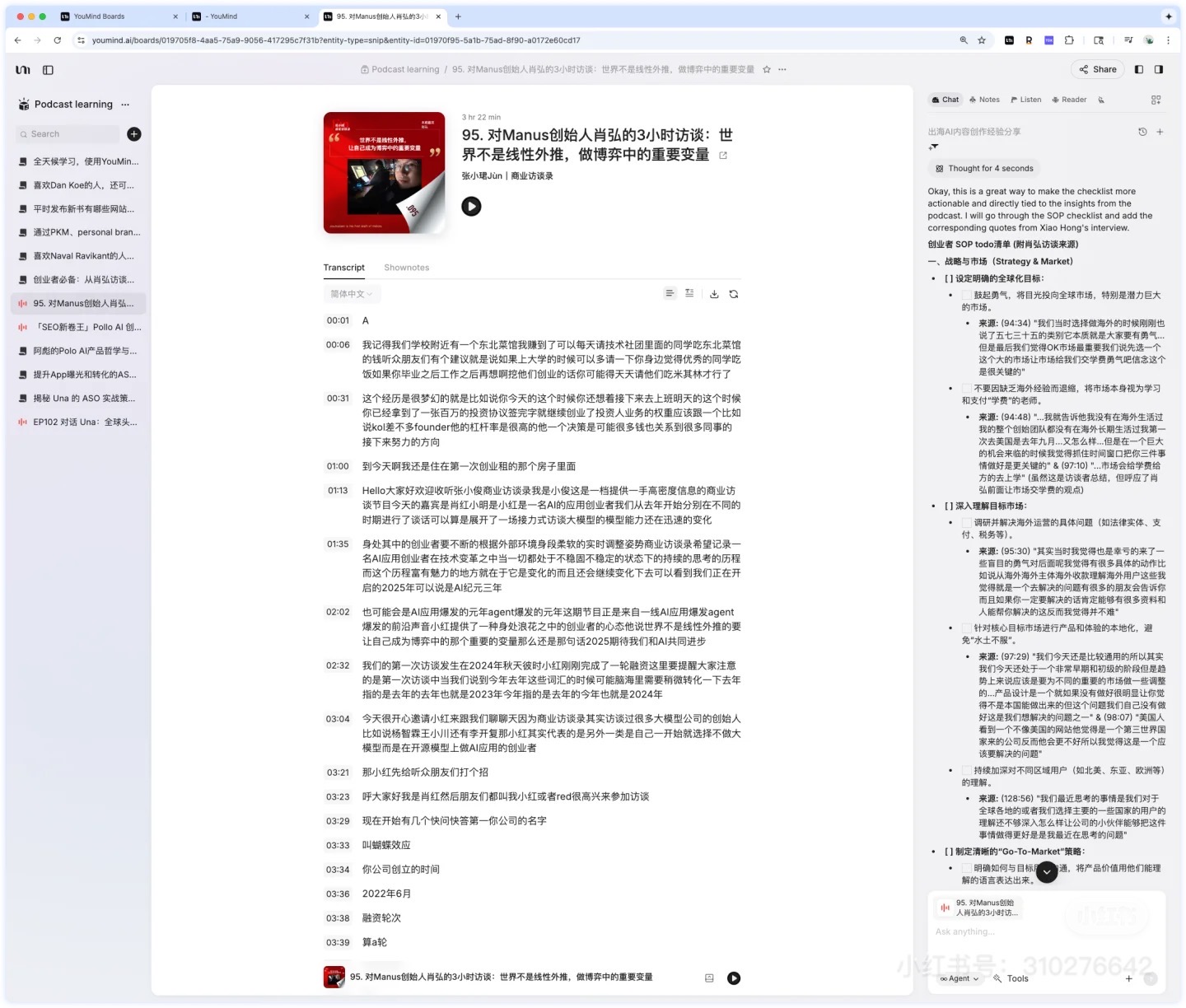Open the Chat tab
The height and width of the screenshot is (1008, 1186).
click(946, 100)
